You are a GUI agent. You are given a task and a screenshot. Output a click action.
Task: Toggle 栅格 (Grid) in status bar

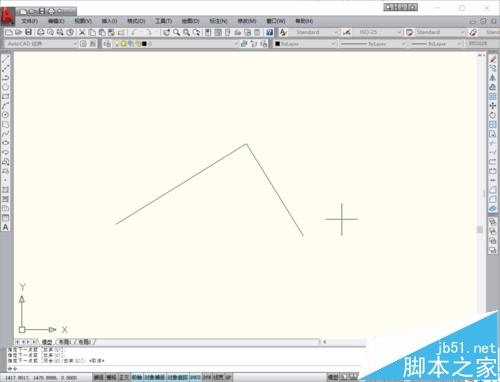pos(111,377)
